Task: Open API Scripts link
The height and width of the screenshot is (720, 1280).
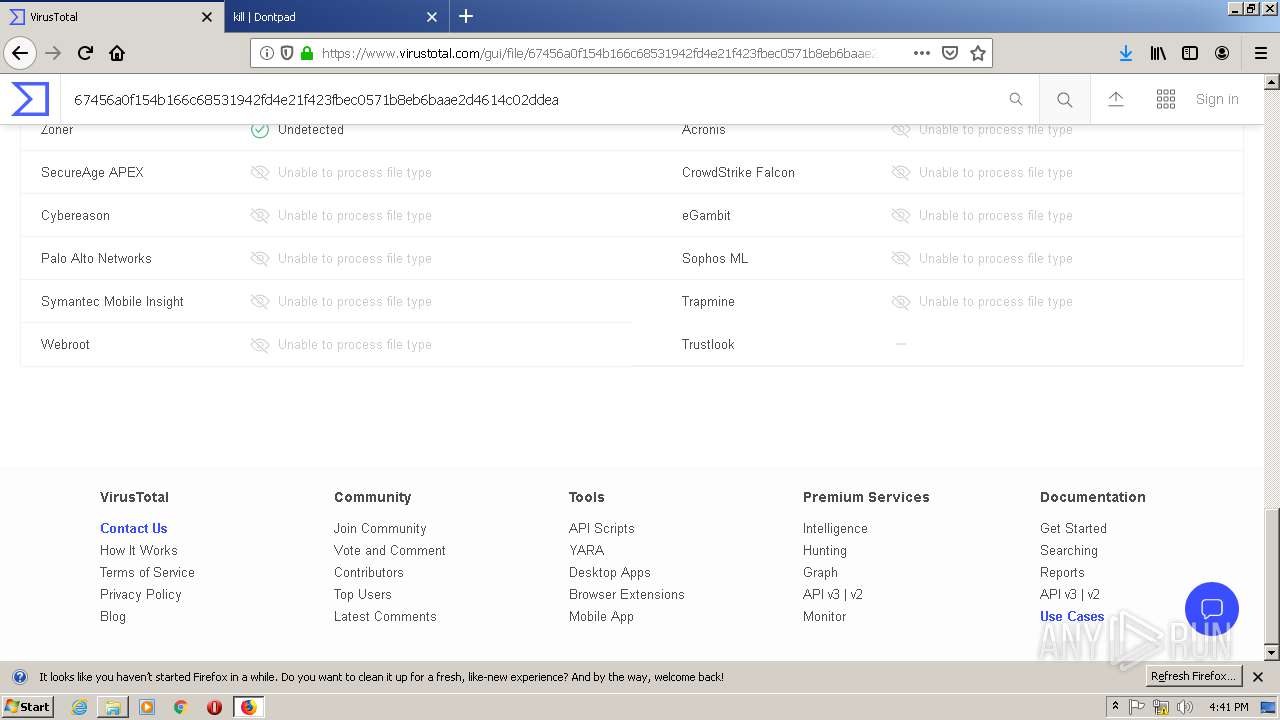Action: coord(602,528)
